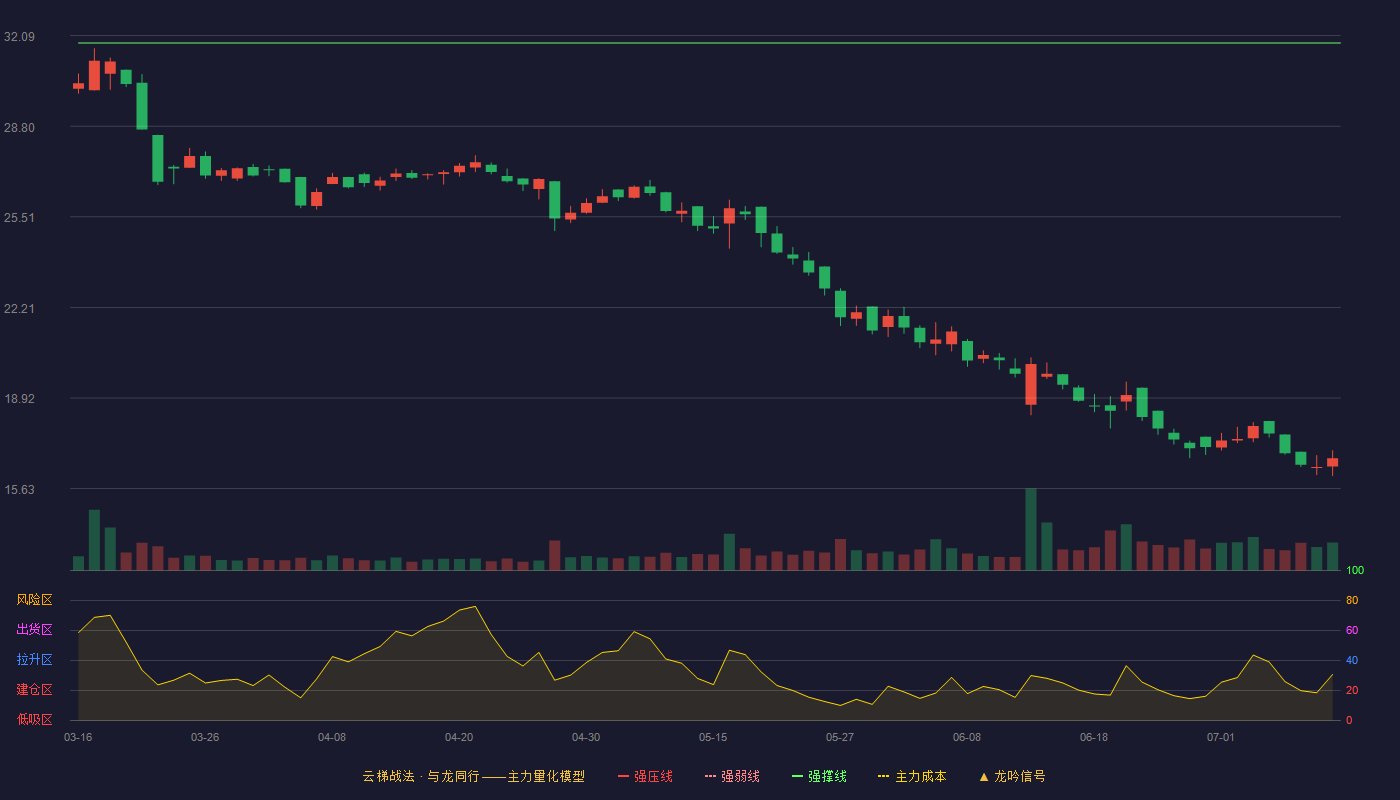Viewport: 1400px width, 800px height.
Task: Click the 04-30 date label
Action: pos(586,737)
